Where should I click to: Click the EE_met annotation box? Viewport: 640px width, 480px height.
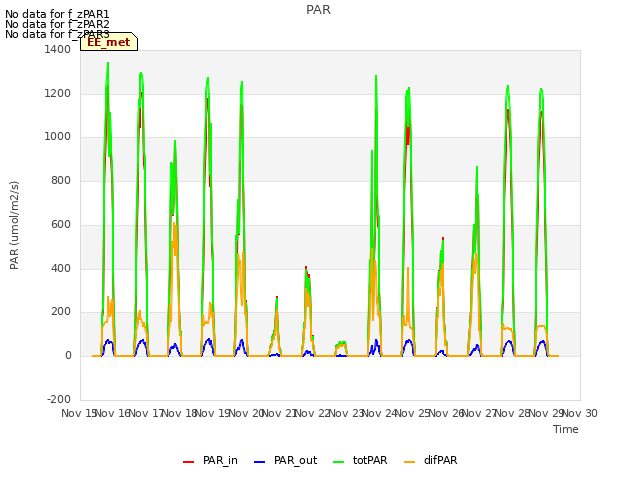pos(109,42)
